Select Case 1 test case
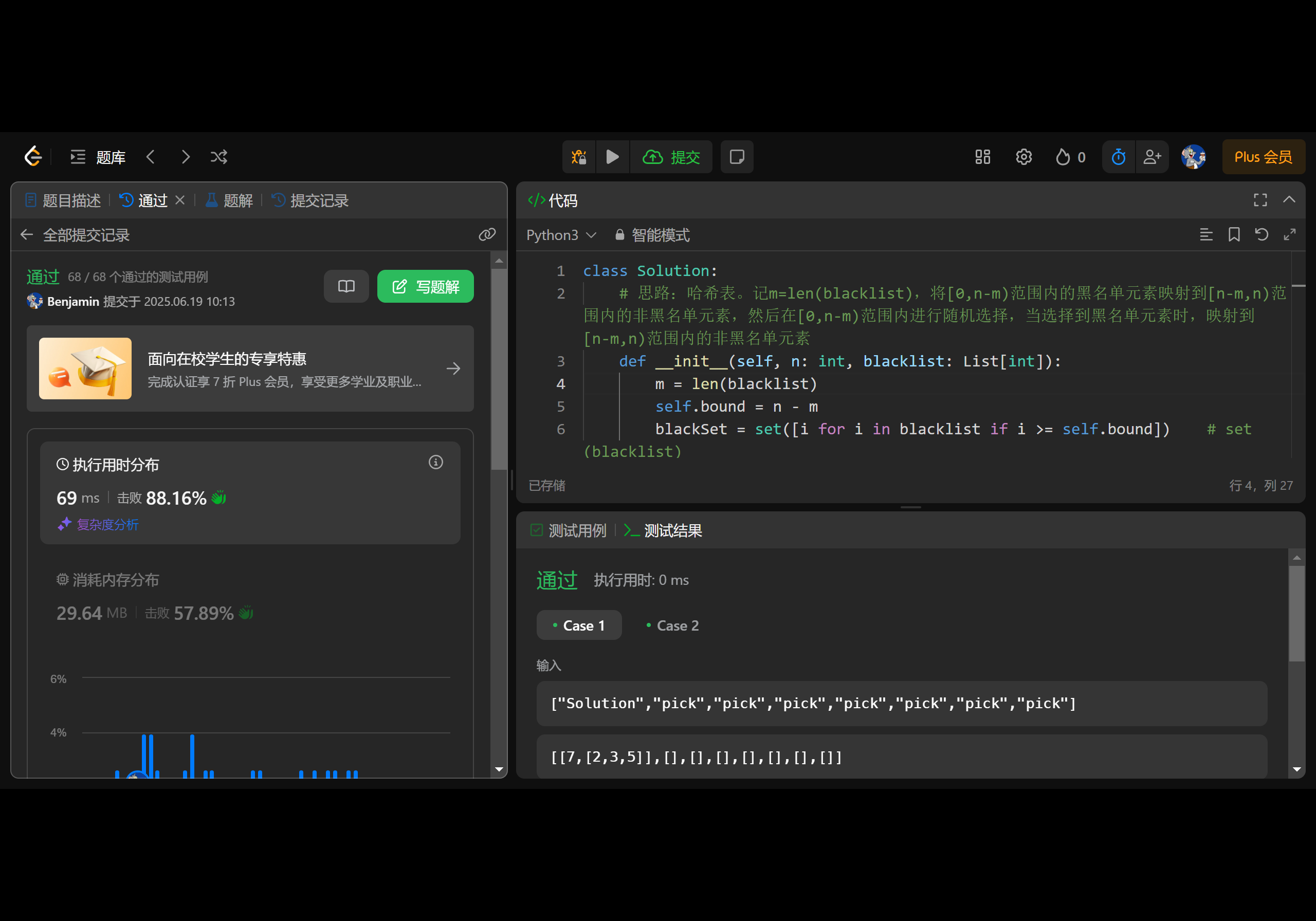1316x921 pixels. click(x=579, y=625)
